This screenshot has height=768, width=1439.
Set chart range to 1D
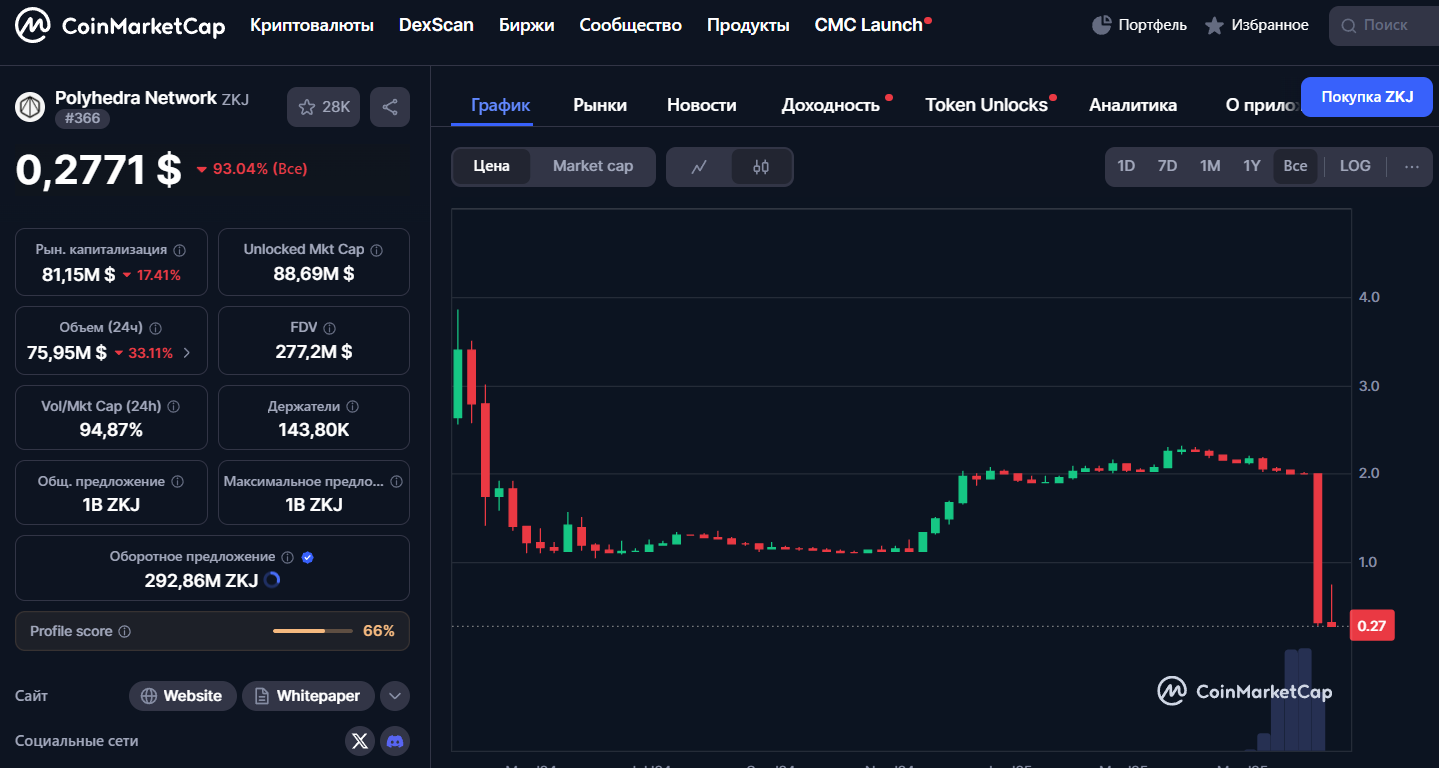pyautogui.click(x=1126, y=166)
